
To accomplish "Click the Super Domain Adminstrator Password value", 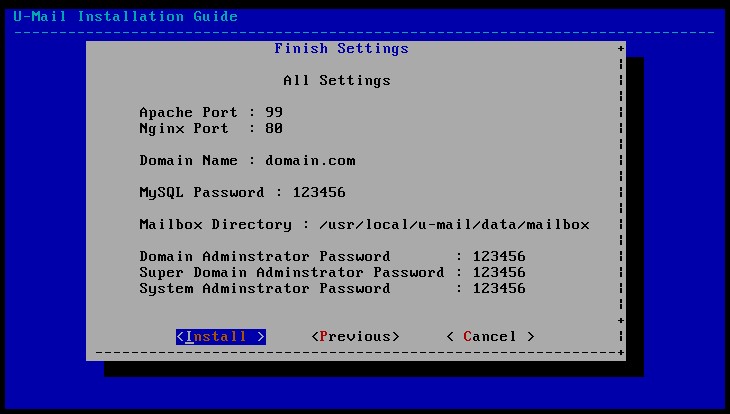I will (x=499, y=272).
